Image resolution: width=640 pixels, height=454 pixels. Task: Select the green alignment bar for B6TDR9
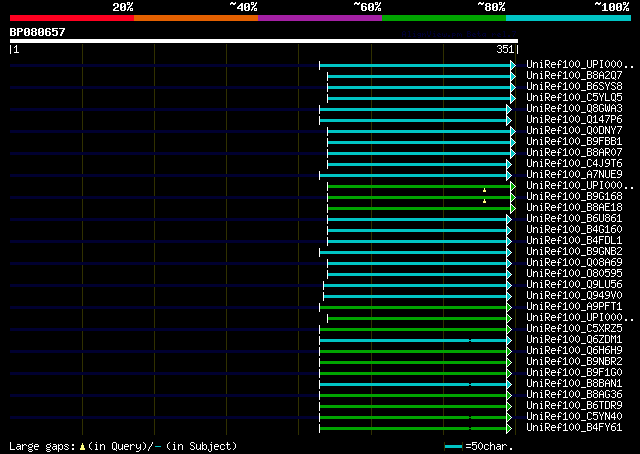pos(414,405)
